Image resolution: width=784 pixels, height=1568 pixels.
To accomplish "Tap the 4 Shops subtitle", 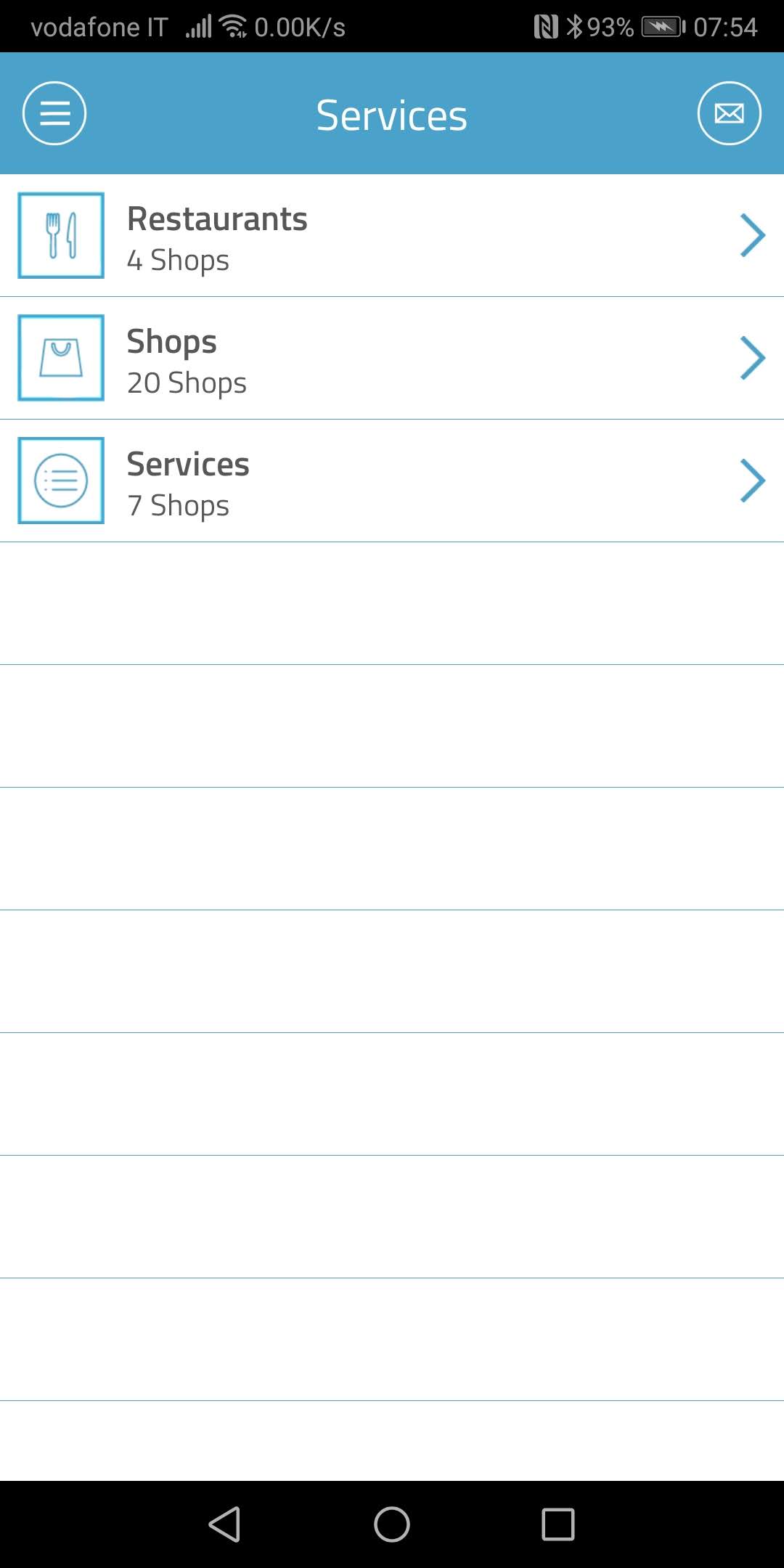I will point(178,261).
